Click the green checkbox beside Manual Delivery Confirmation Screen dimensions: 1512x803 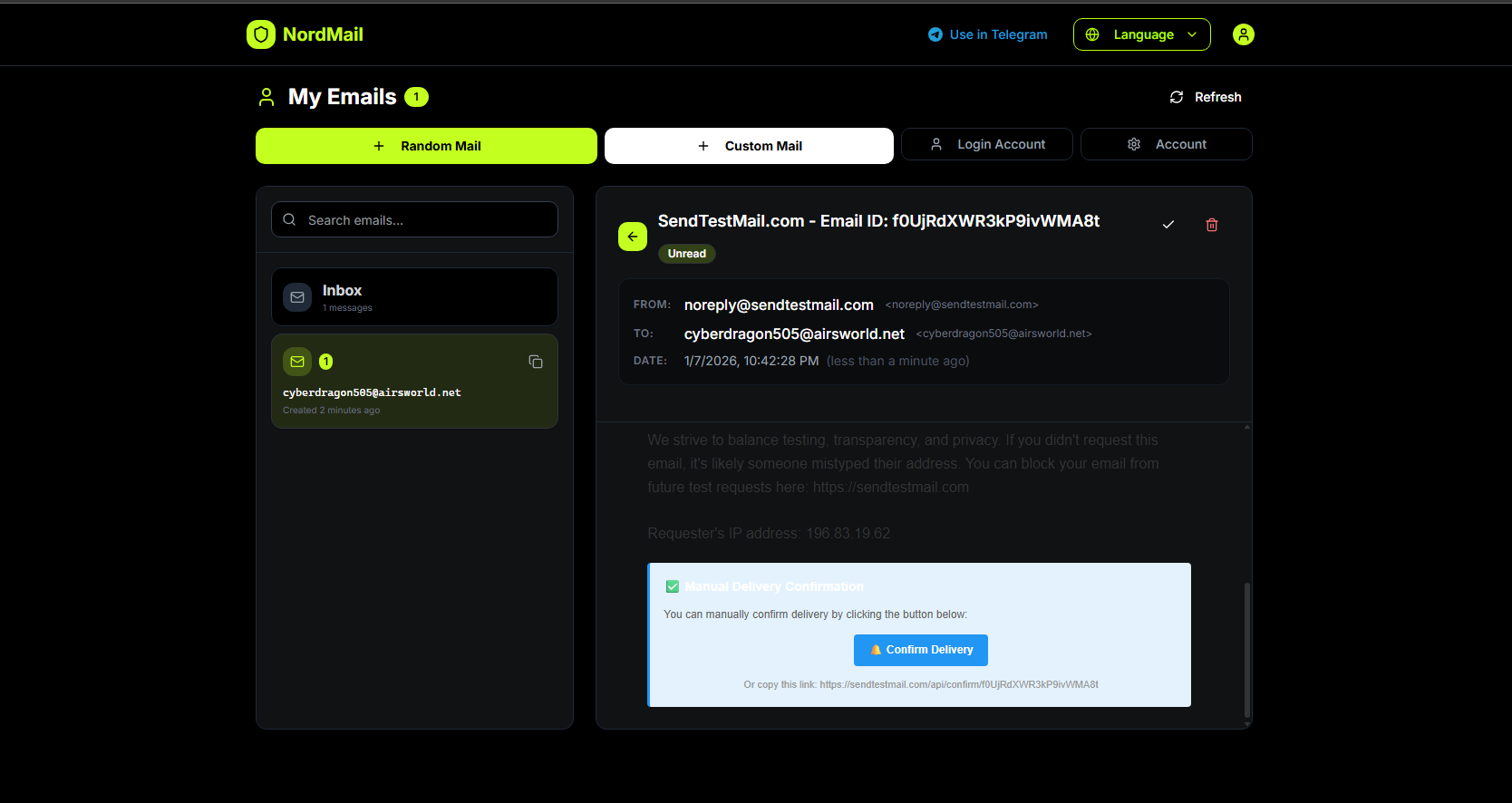pyautogui.click(x=673, y=586)
